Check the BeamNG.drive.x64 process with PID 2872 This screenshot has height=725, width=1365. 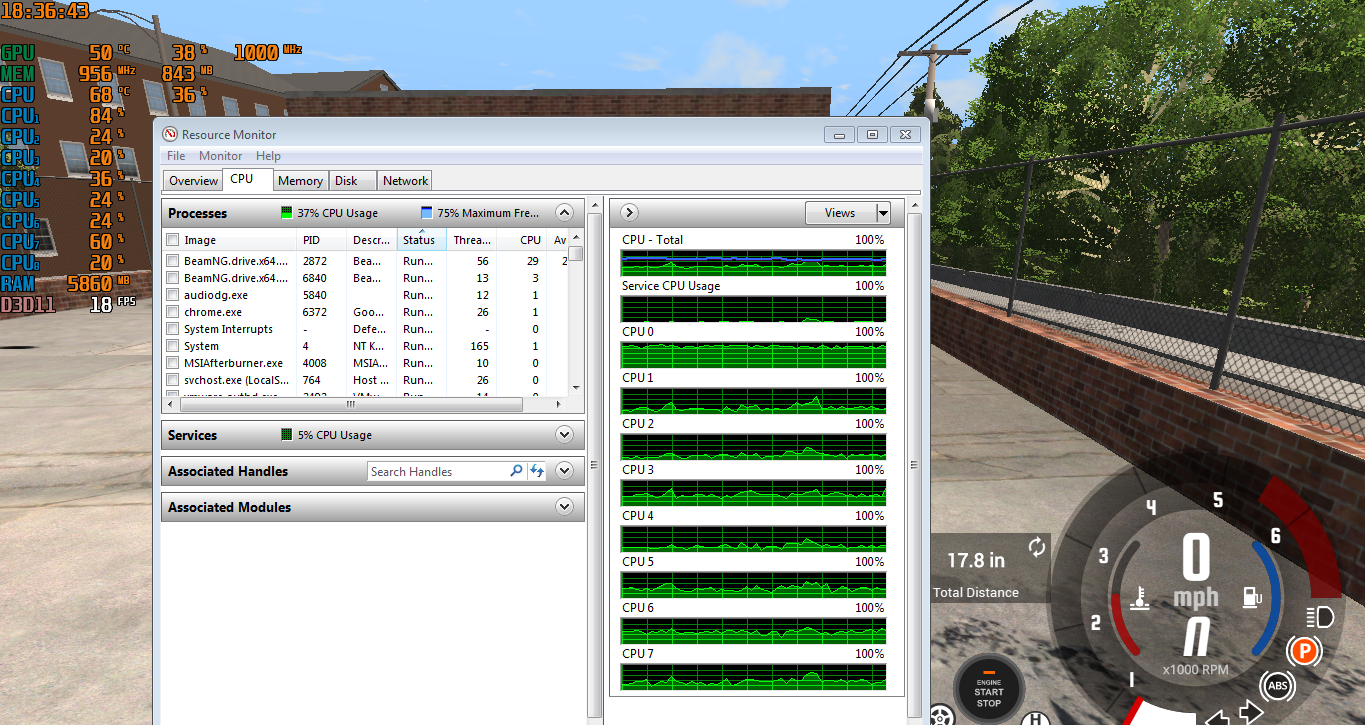coord(173,261)
